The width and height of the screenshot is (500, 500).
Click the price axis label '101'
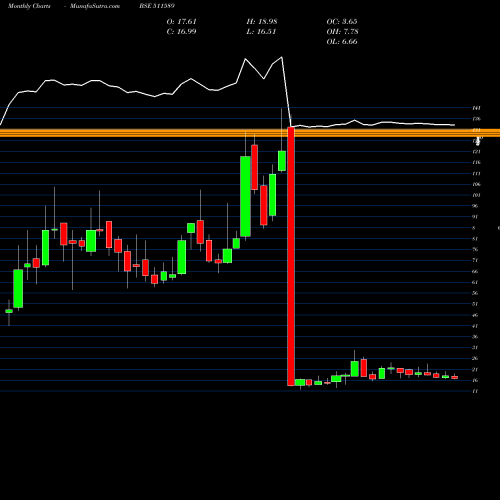tap(476, 195)
